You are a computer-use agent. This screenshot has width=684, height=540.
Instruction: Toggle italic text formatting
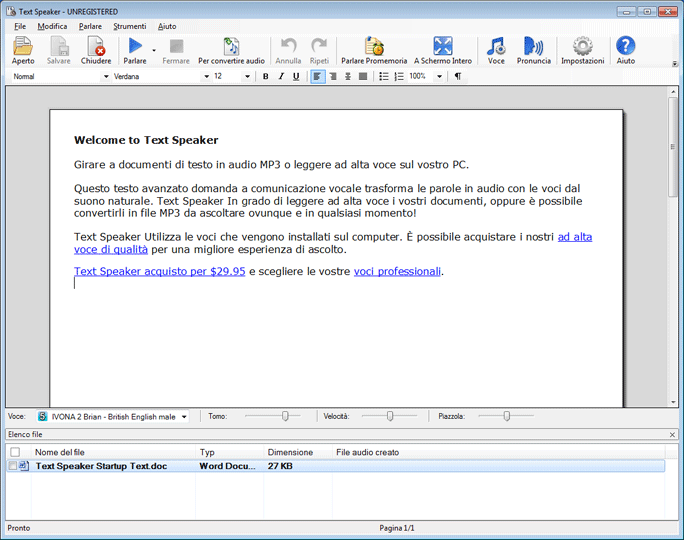click(x=281, y=76)
